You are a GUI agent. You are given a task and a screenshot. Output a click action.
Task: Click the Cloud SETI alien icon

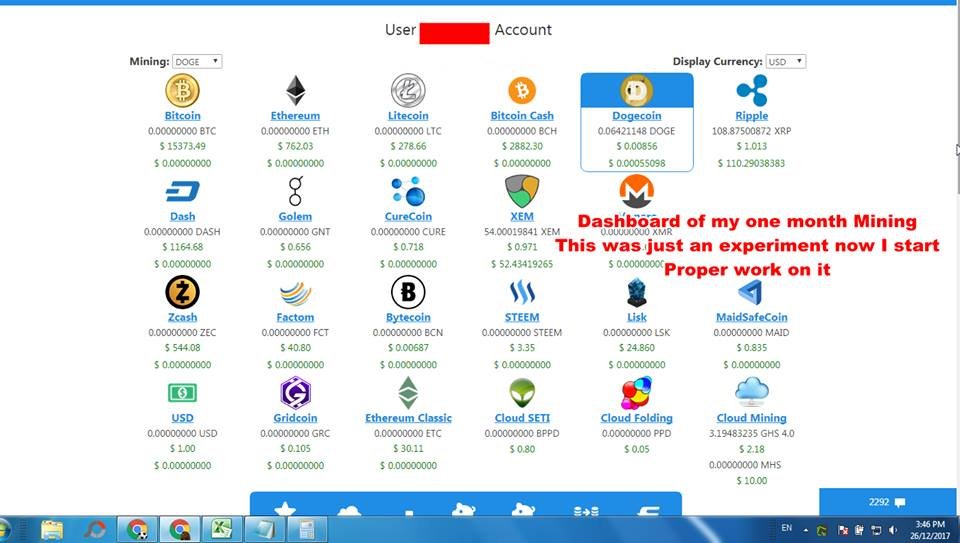[x=522, y=392]
